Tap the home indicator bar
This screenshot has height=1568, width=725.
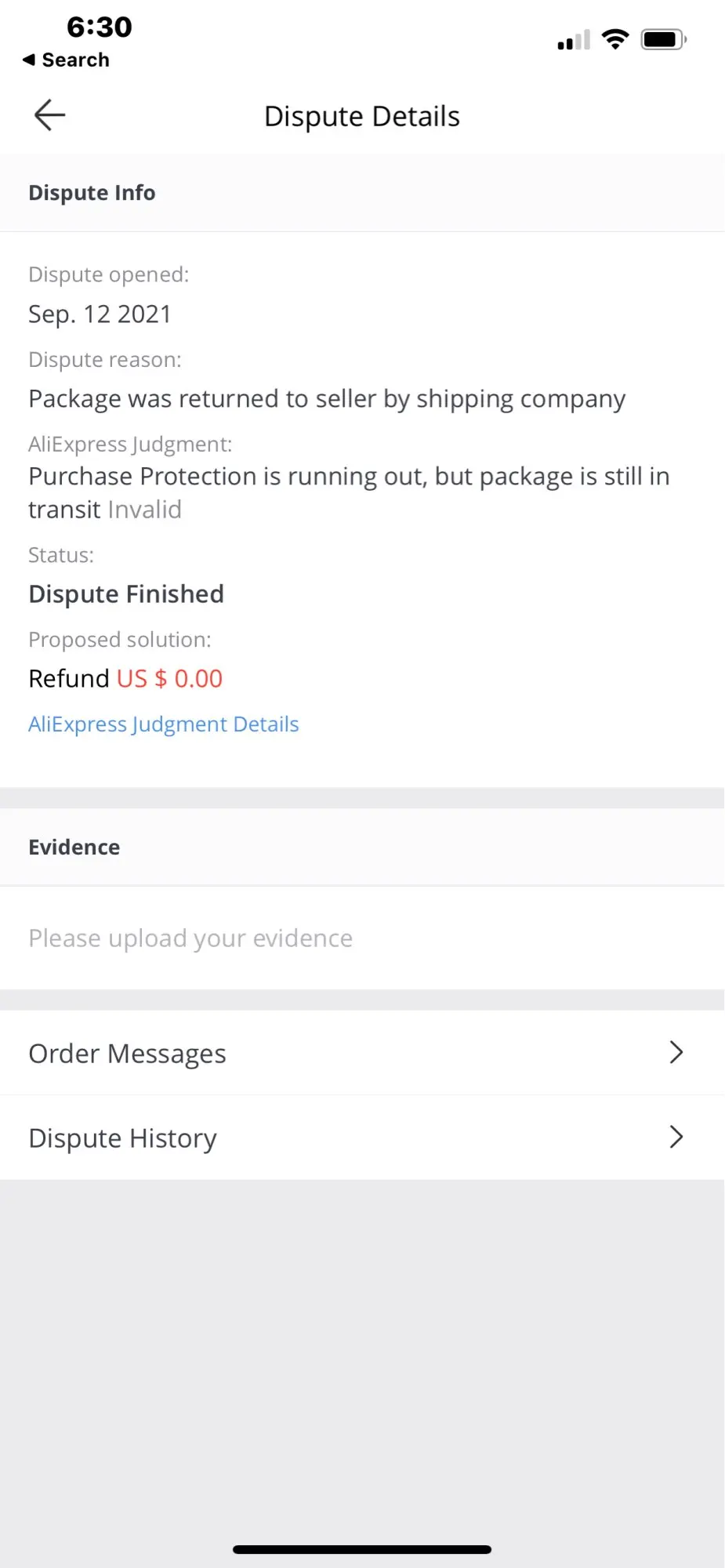pyautogui.click(x=362, y=1549)
